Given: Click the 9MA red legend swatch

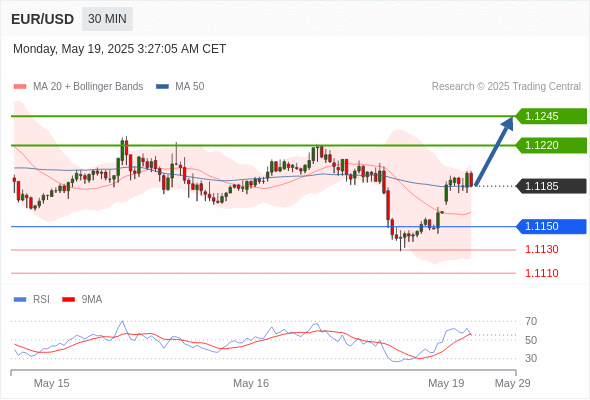Looking at the screenshot, I should pyautogui.click(x=68, y=300).
